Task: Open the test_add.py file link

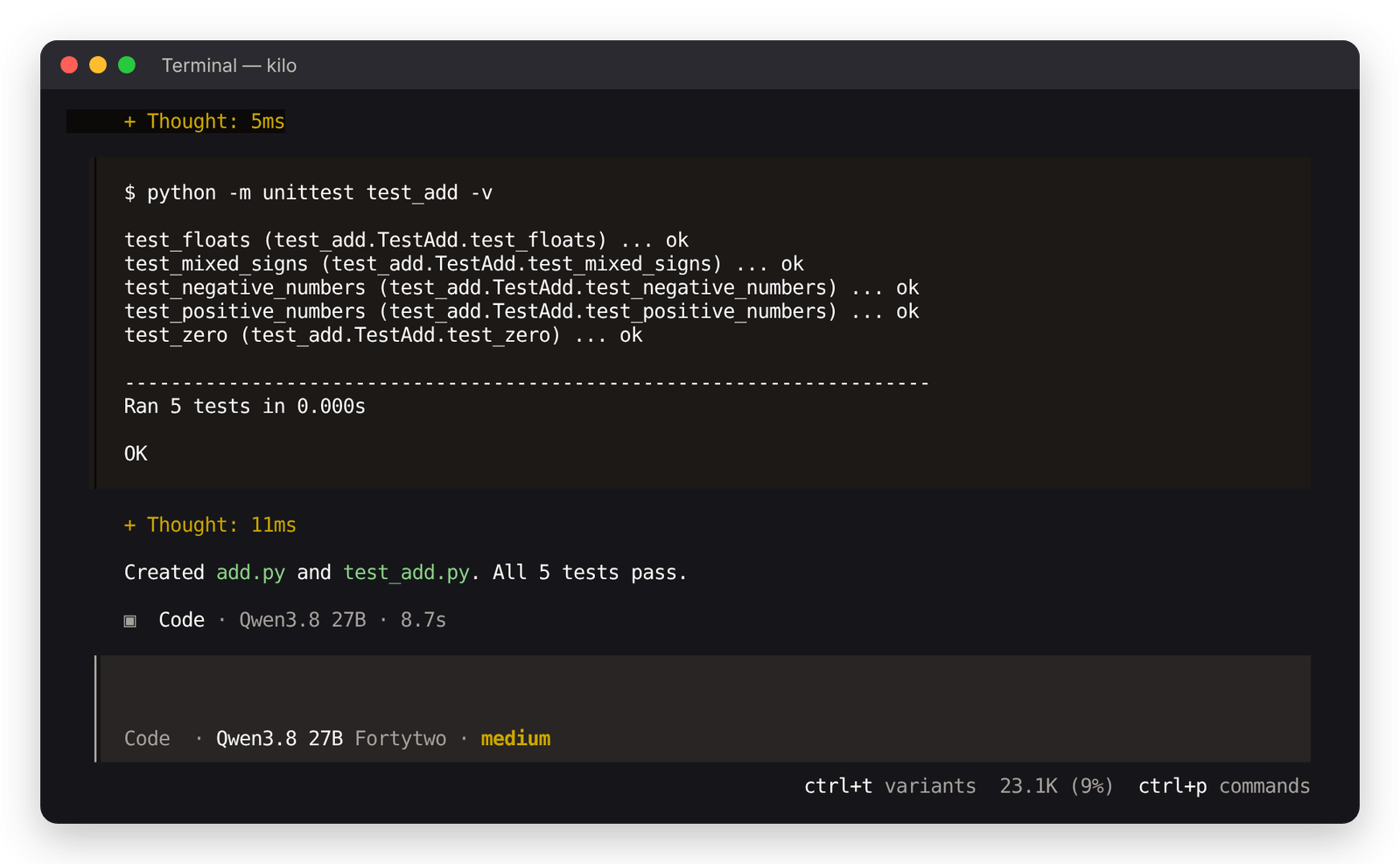Action: tap(406, 573)
